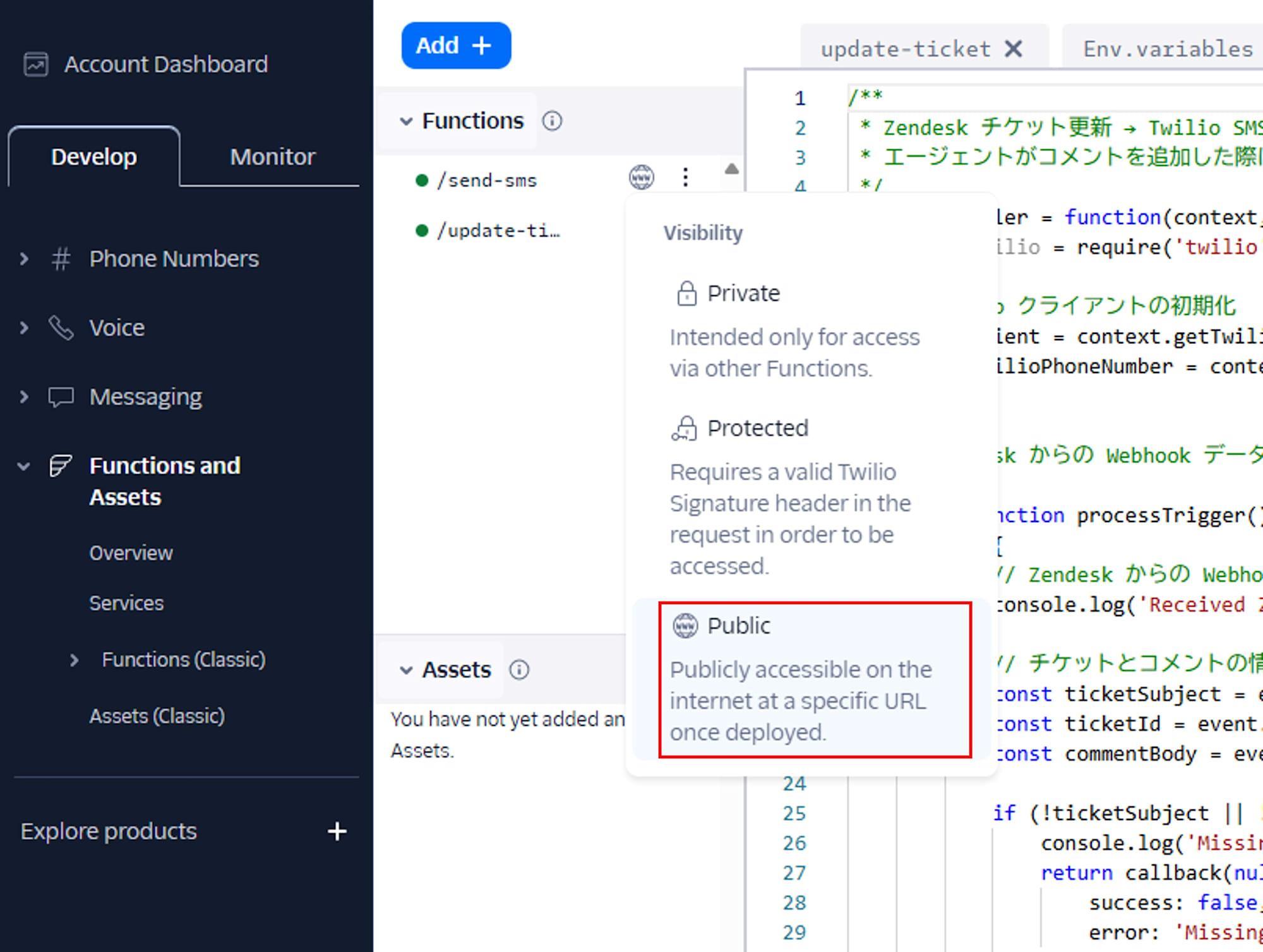Close the update-ticket tab
The height and width of the screenshot is (952, 1263).
tap(1014, 49)
